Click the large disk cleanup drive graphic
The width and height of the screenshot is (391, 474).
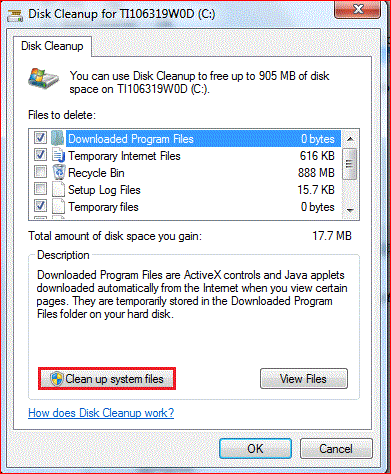pyautogui.click(x=43, y=78)
